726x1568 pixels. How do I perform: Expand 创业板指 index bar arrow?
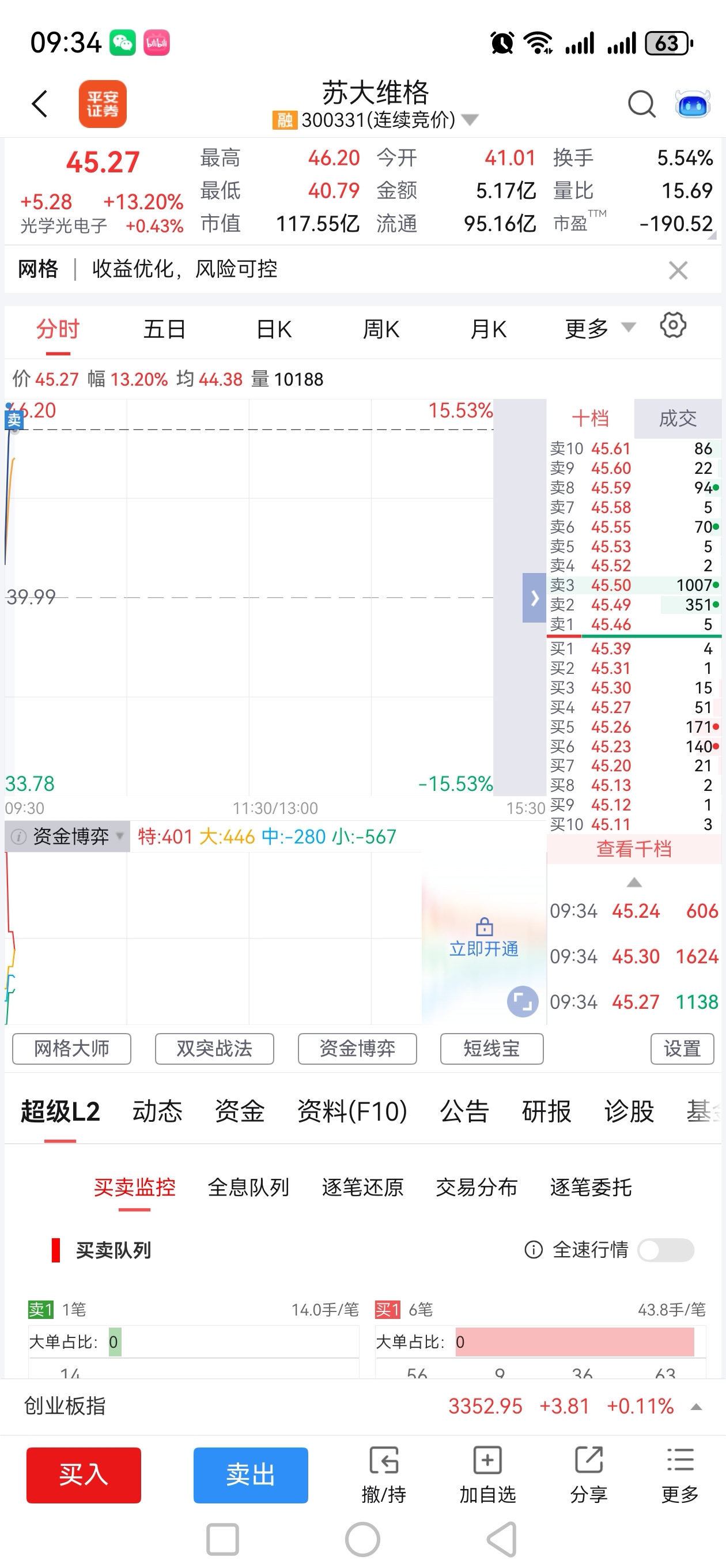pyautogui.click(x=696, y=1407)
